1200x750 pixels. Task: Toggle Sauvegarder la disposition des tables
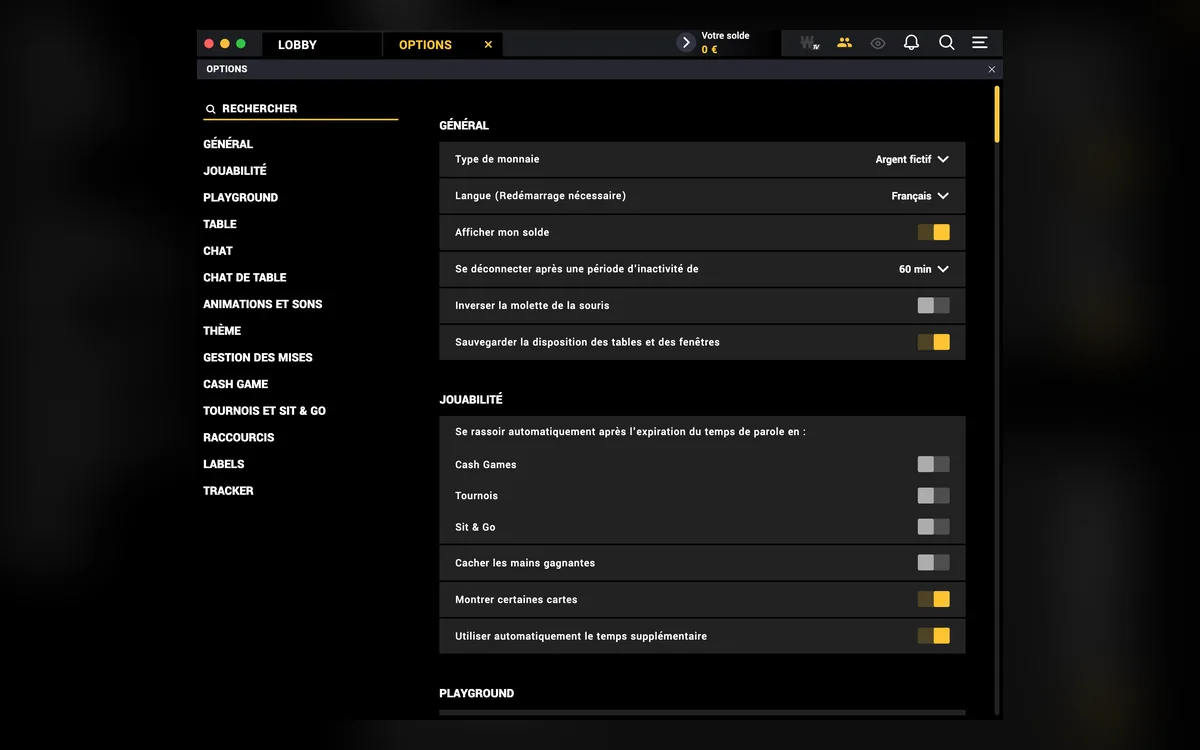pos(934,342)
